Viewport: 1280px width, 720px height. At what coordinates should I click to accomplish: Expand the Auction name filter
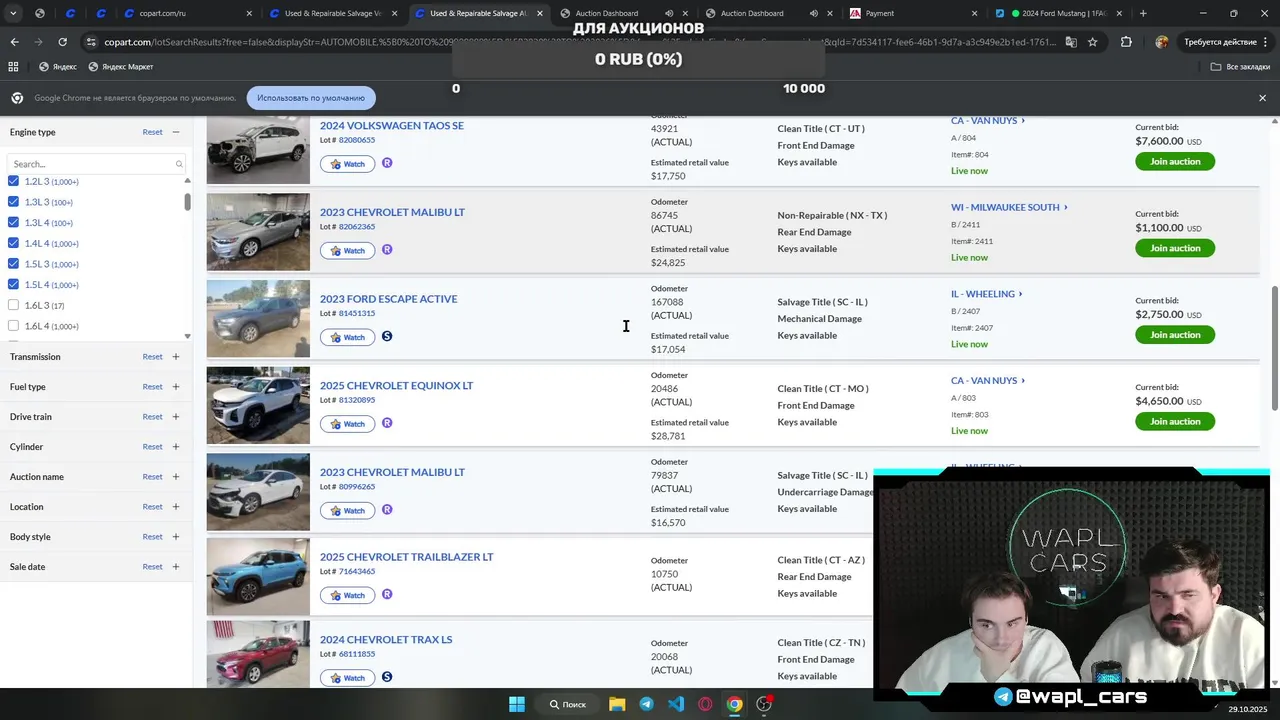pos(176,477)
